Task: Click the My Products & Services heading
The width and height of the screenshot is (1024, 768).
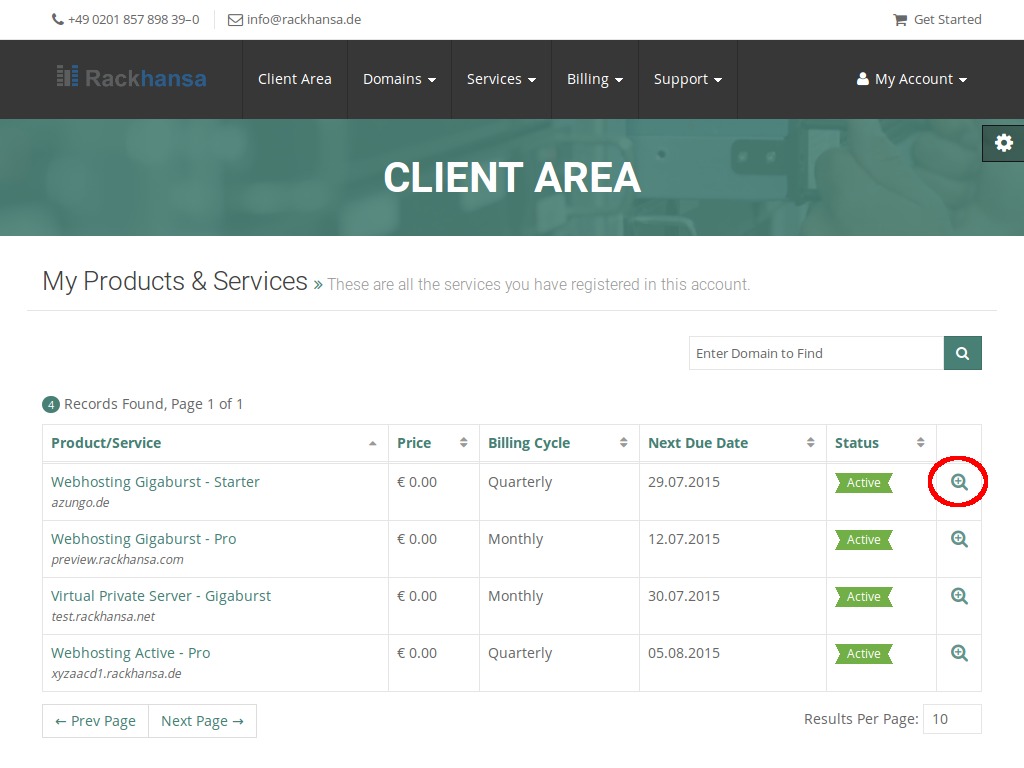Action: (175, 281)
